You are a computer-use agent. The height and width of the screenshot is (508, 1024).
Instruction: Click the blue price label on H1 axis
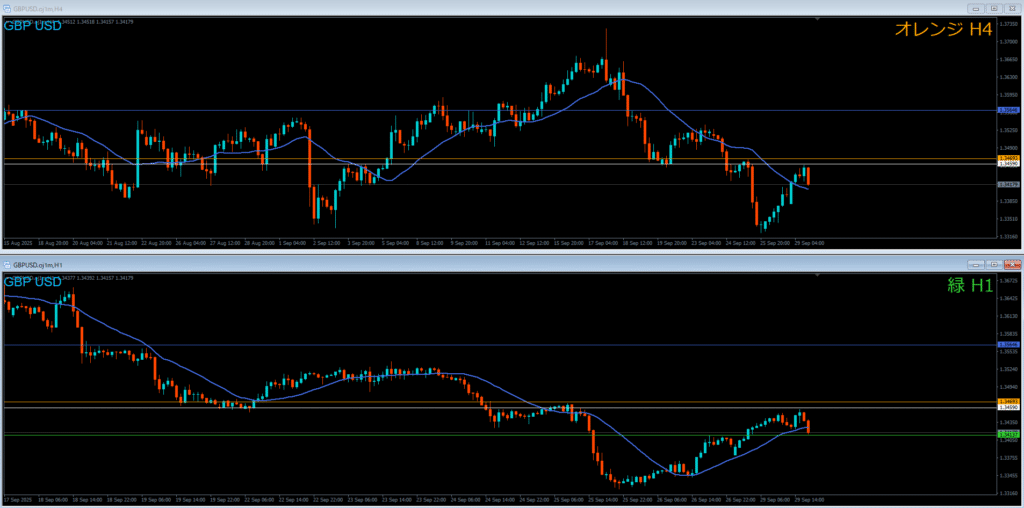(1008, 345)
